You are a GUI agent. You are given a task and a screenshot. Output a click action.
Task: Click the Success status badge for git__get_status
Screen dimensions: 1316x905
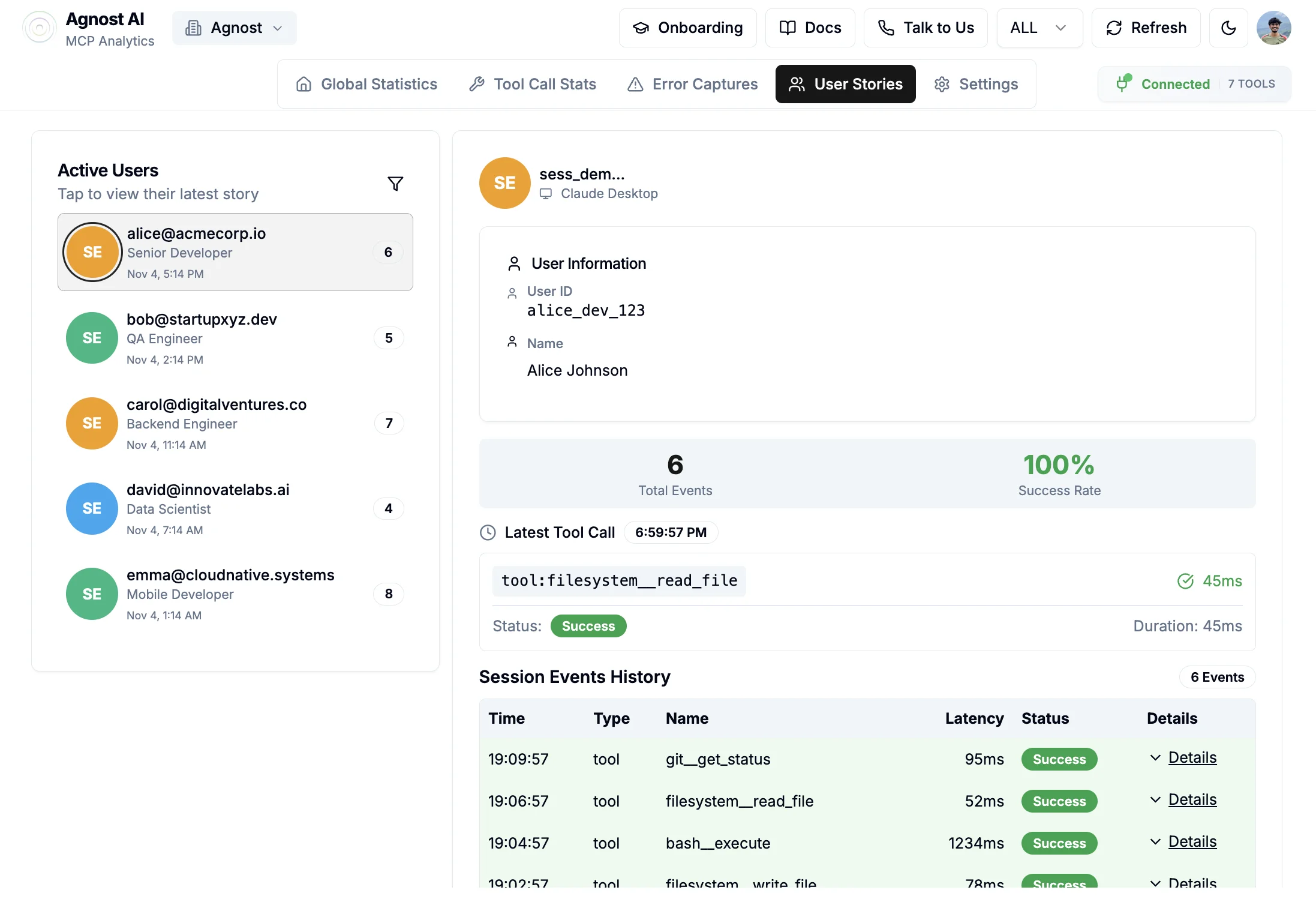coord(1059,759)
